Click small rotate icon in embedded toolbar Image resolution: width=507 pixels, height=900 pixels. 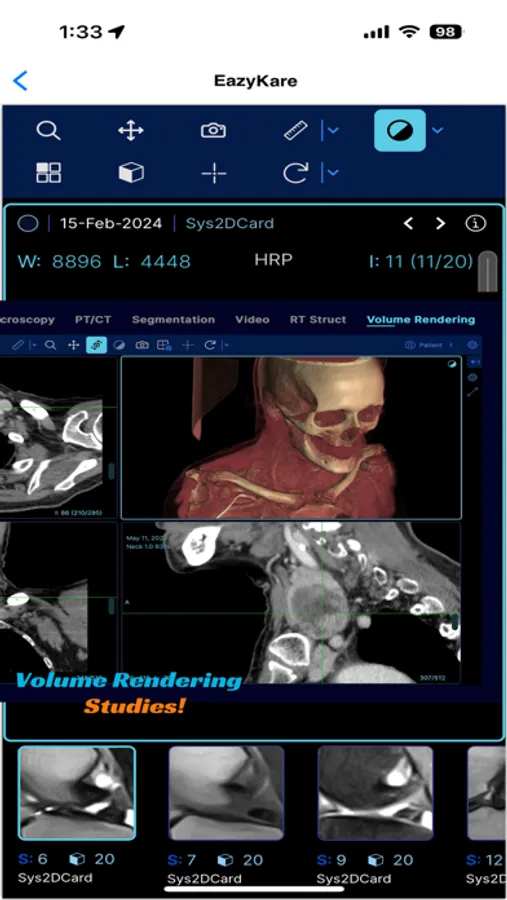(210, 345)
